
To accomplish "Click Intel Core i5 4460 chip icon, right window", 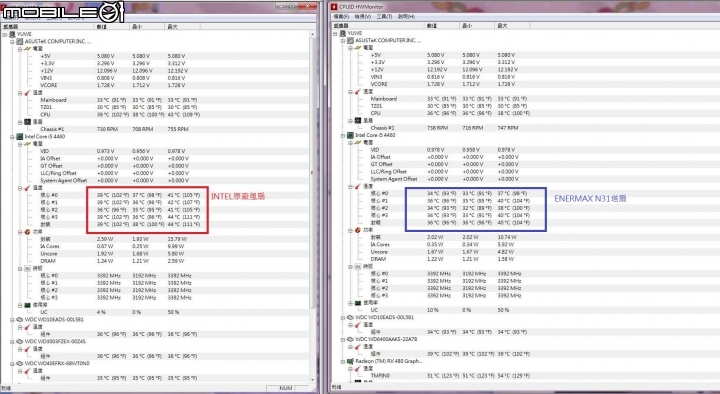I will [x=350, y=135].
